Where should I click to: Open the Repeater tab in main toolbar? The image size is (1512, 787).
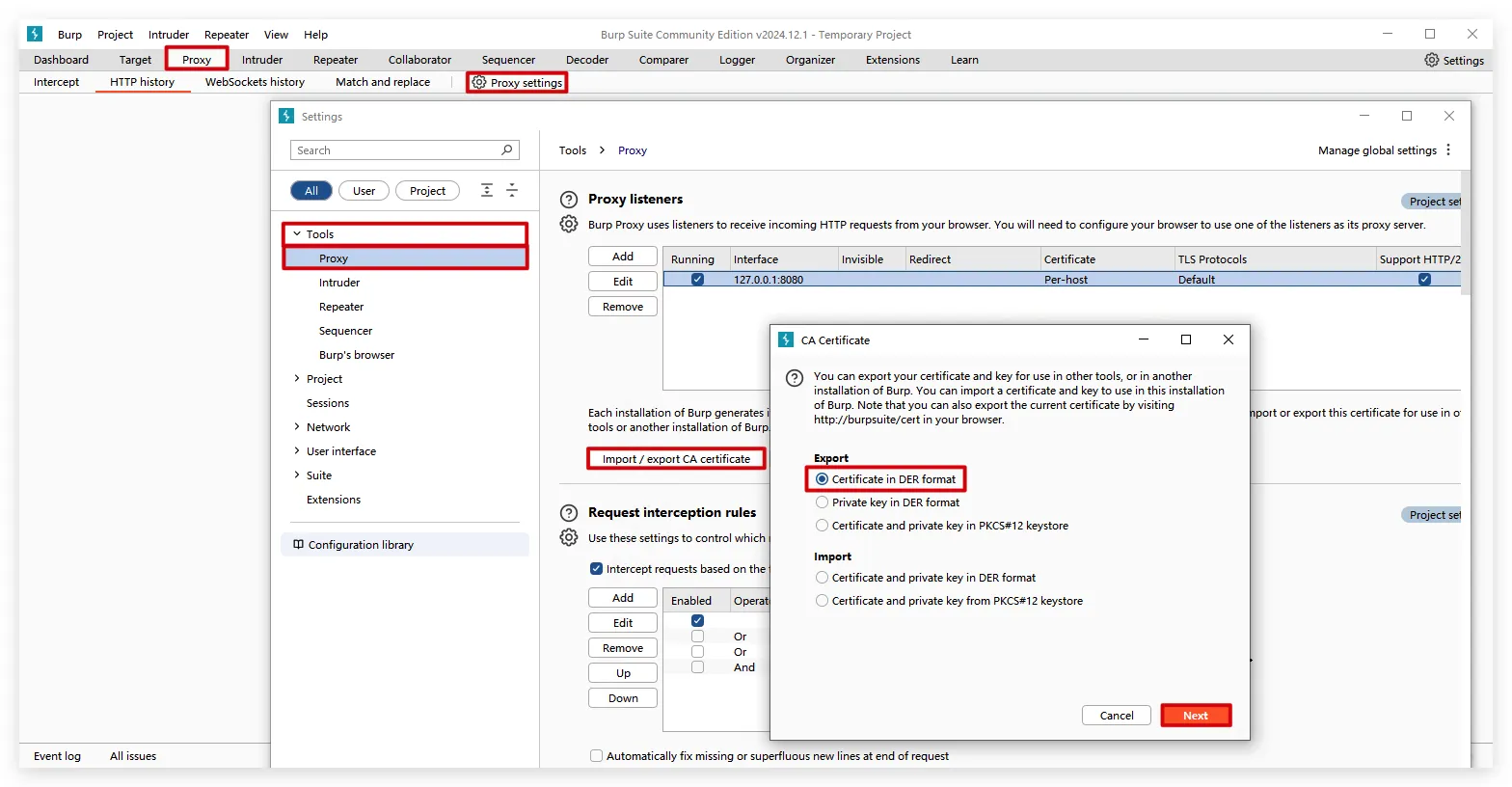click(335, 60)
